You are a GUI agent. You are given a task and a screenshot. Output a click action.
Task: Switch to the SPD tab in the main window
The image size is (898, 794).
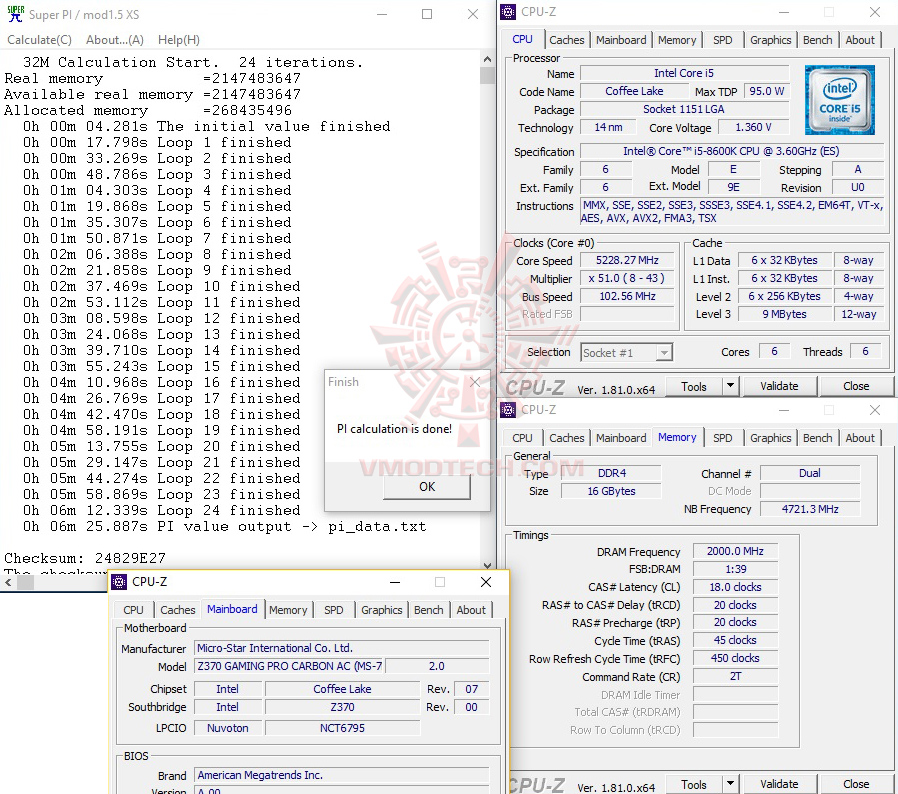pos(723,40)
